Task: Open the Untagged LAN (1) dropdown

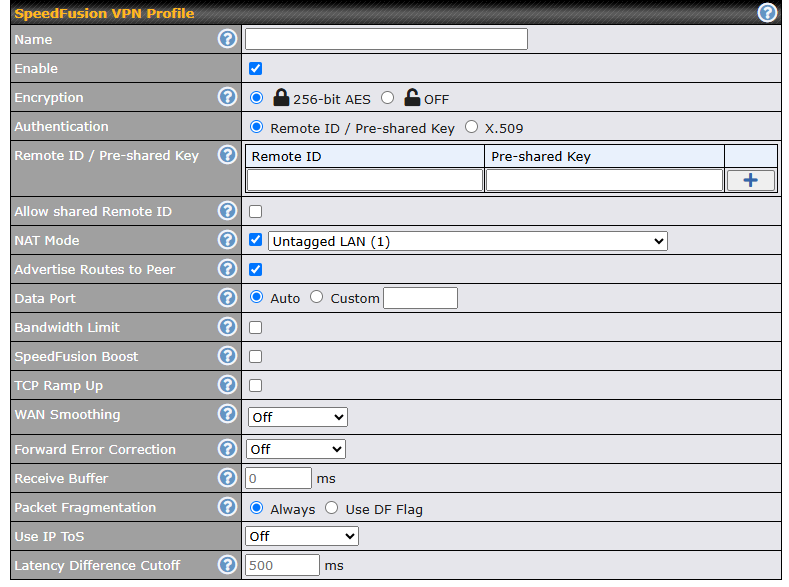Action: (x=468, y=241)
